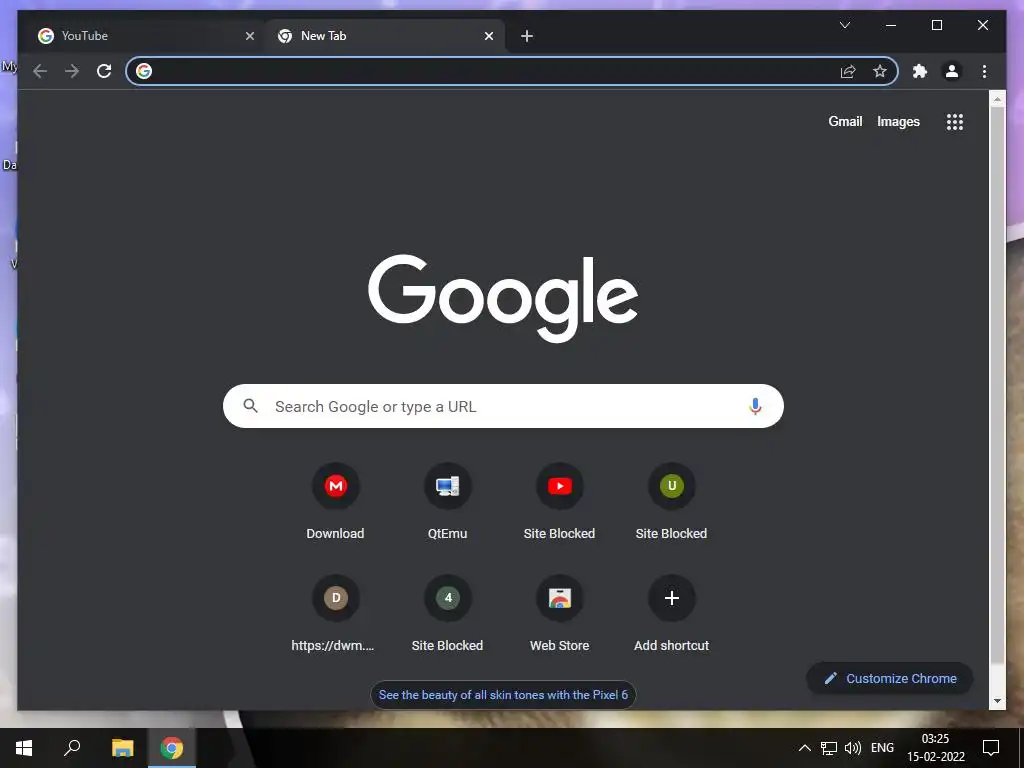Open the Windows Start menu
Image resolution: width=1024 pixels, height=768 pixels.
click(24, 748)
